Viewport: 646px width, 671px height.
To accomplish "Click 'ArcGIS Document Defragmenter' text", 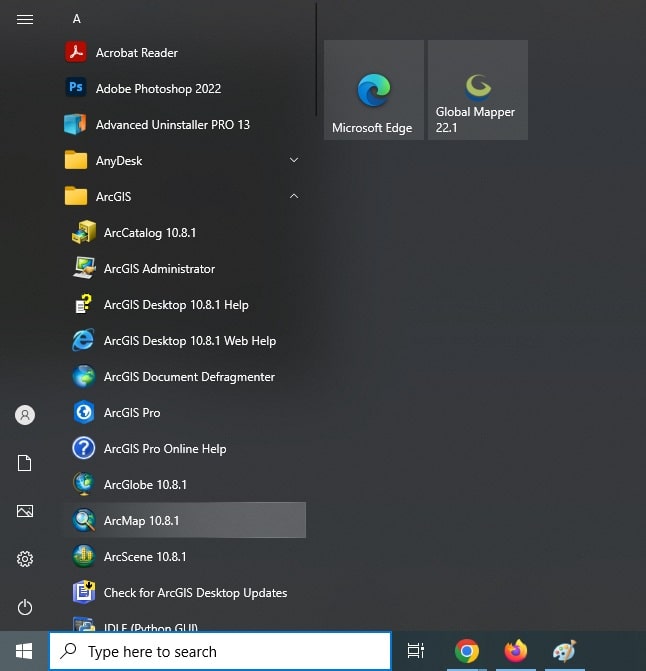I will click(189, 377).
